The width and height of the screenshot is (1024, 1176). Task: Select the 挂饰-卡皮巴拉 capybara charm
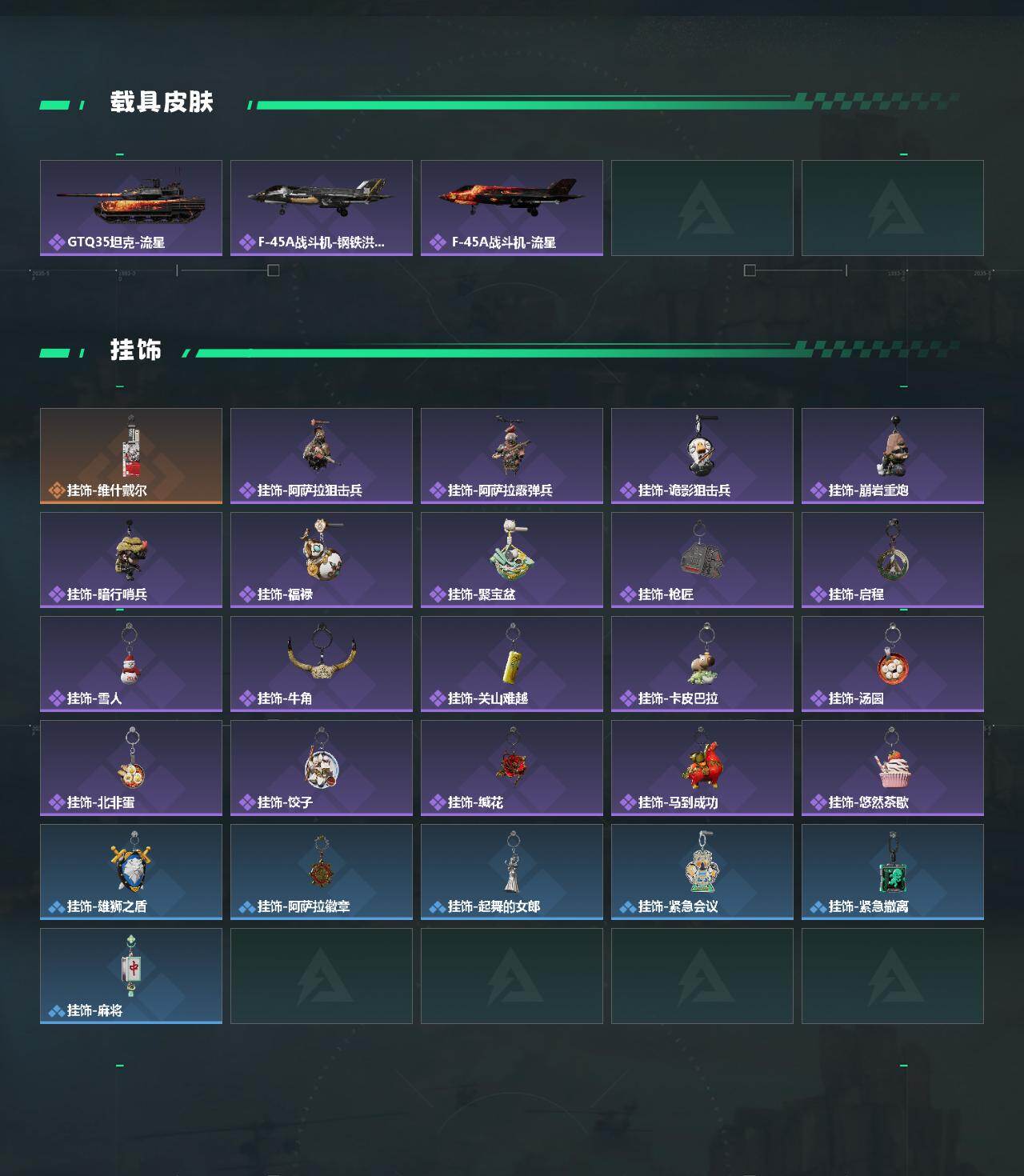tap(702, 664)
